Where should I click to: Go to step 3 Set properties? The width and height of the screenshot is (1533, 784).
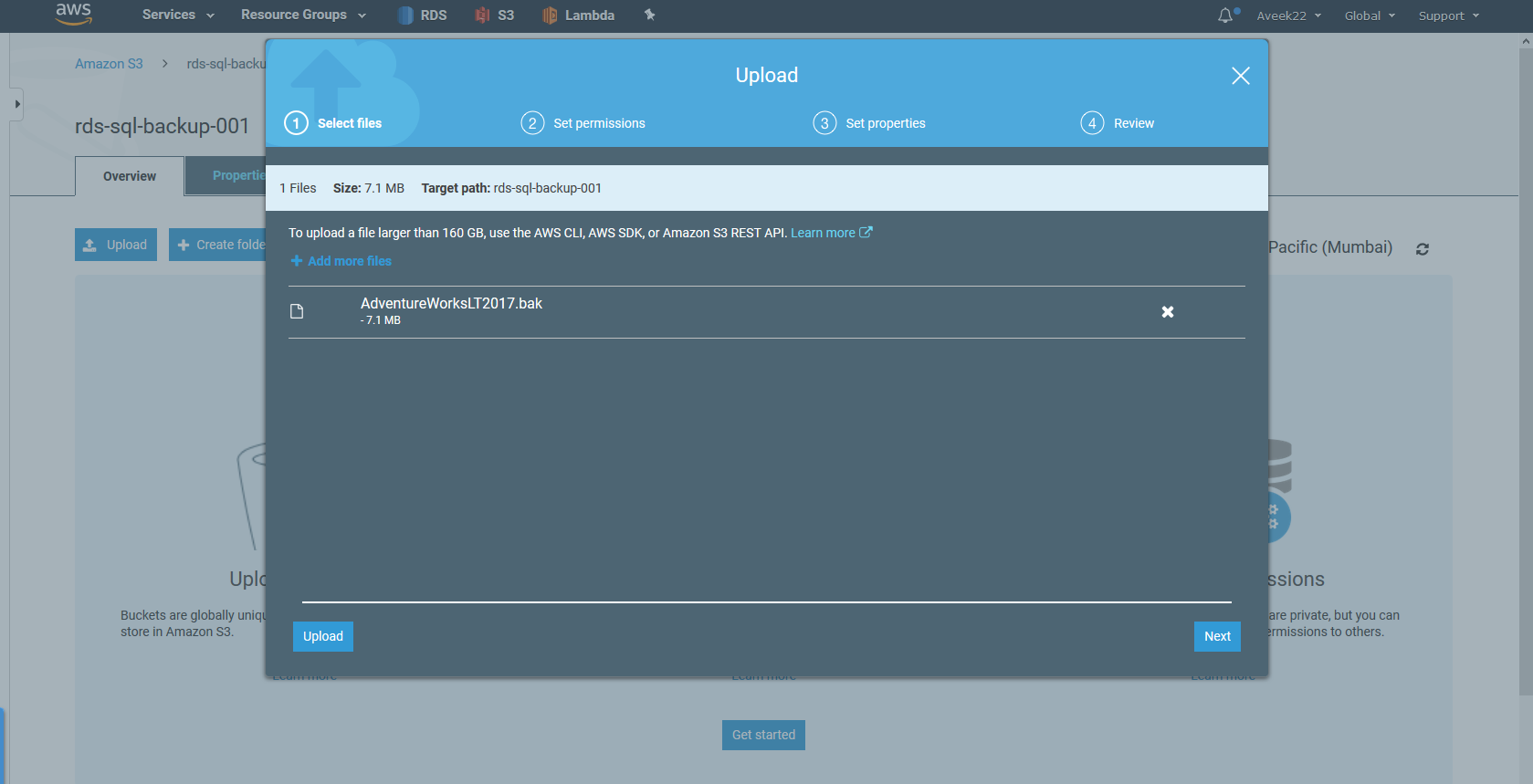[869, 123]
